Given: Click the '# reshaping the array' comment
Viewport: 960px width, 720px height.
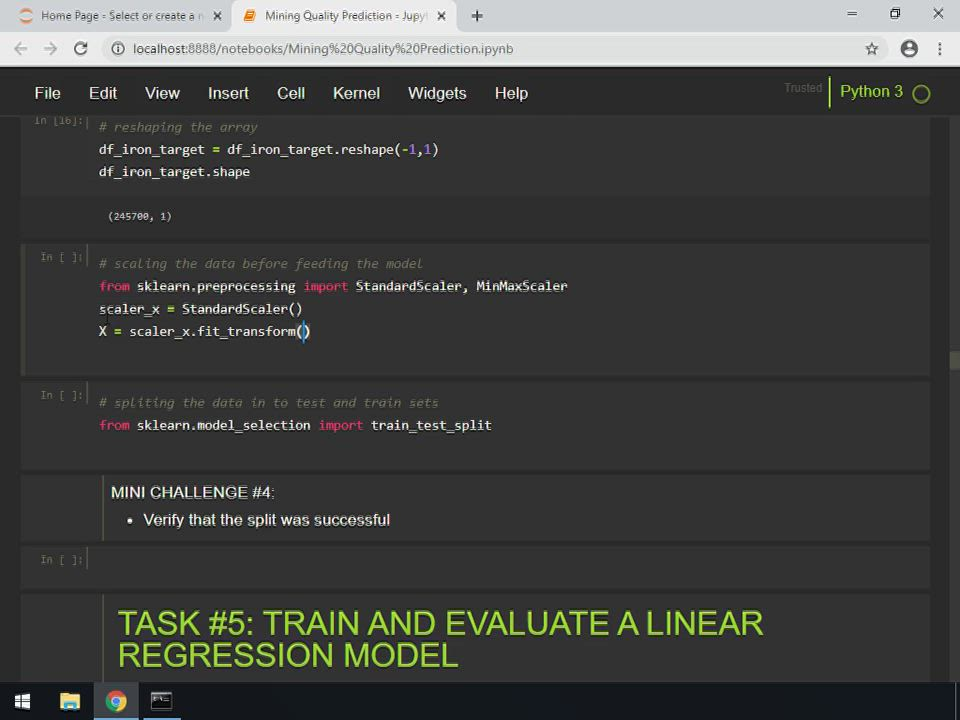Looking at the screenshot, I should point(178,127).
